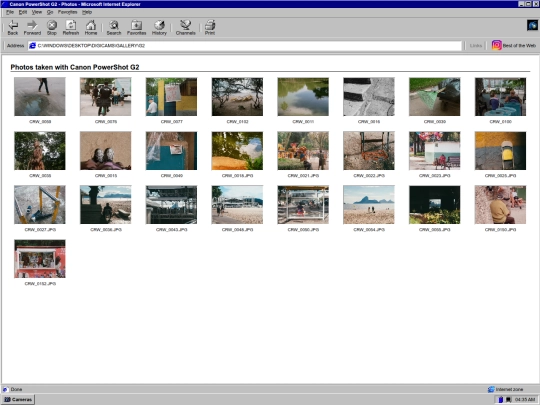Viewport: 540px width, 405px height.
Task: Open the CRW_0055.JPG dark tunnel with flowers thumbnail
Action: pos(435,205)
